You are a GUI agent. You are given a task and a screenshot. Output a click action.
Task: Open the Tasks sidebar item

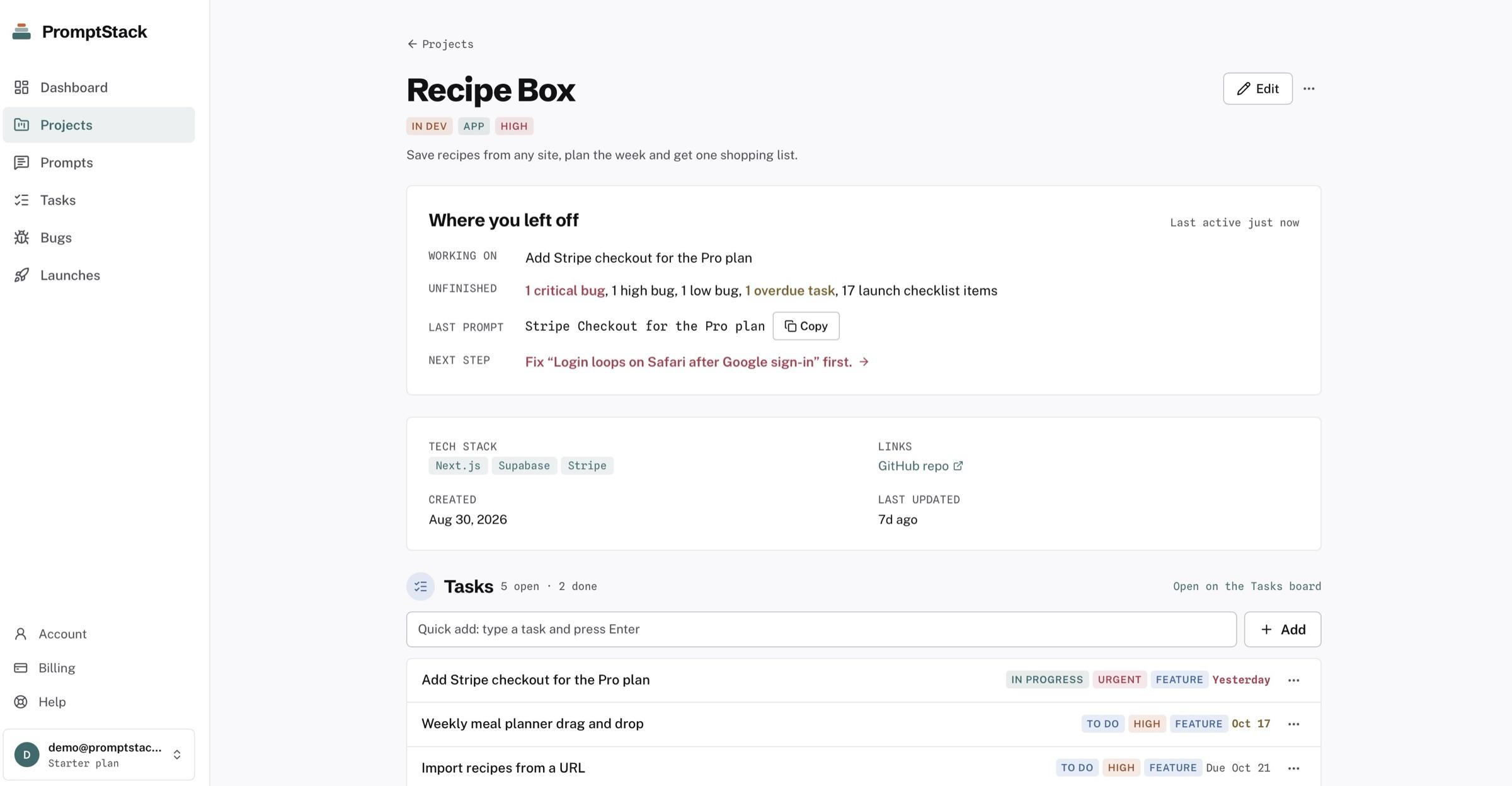pos(99,200)
